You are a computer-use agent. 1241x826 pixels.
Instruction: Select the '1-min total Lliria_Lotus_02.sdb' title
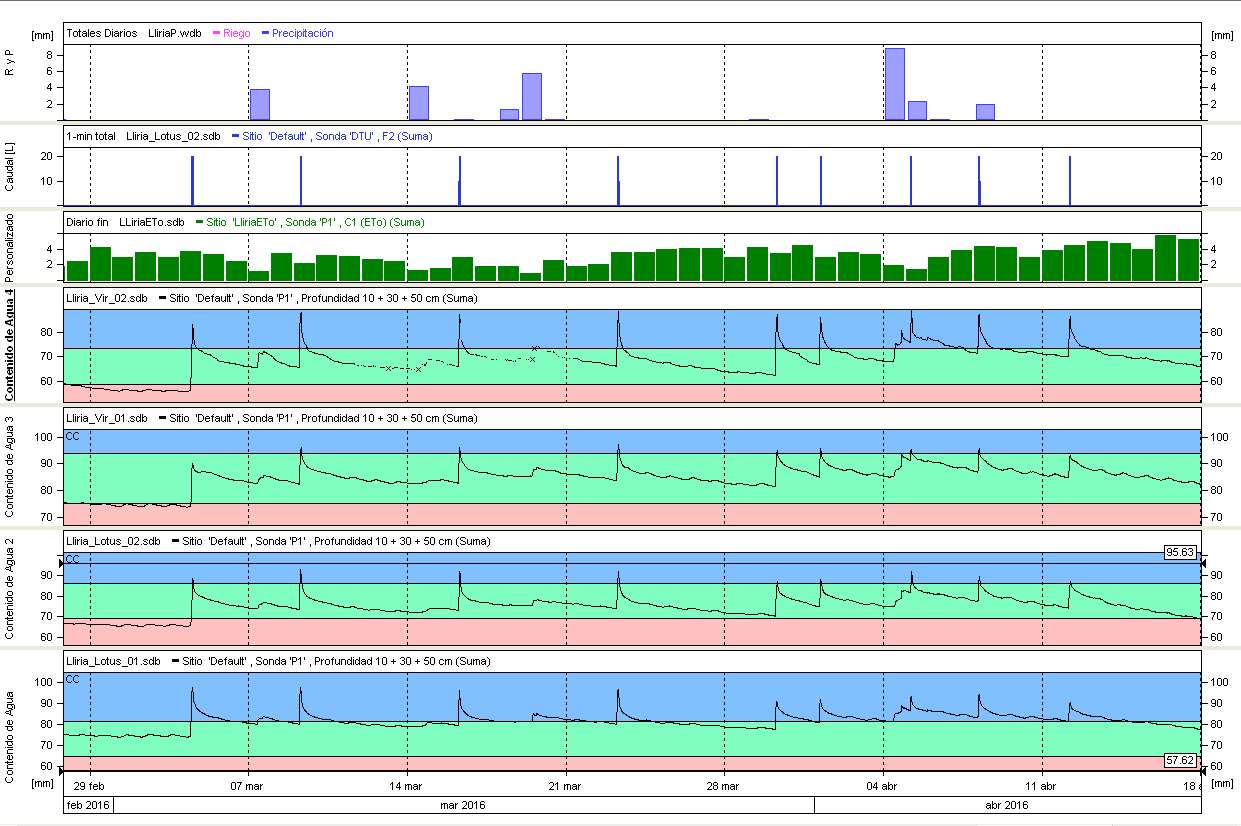coord(144,136)
